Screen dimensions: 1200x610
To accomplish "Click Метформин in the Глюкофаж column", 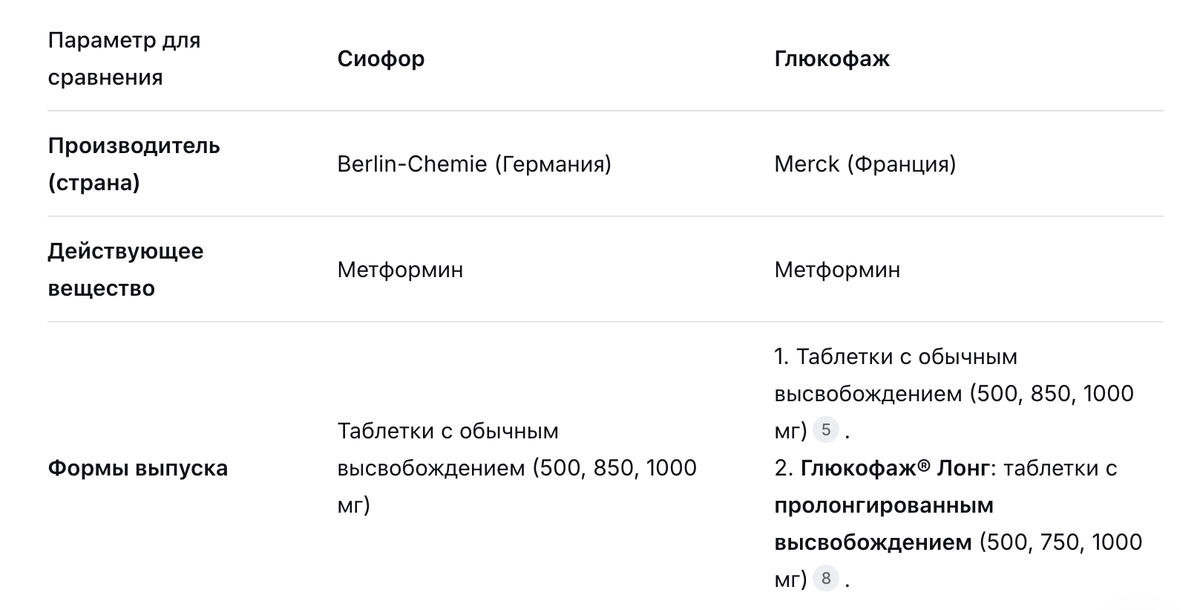I will pyautogui.click(x=837, y=270).
